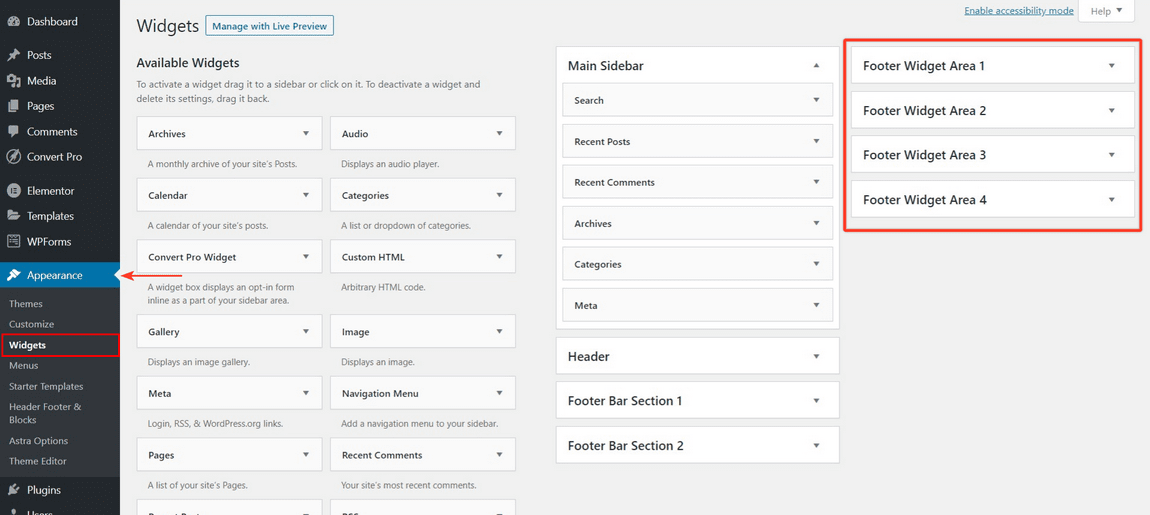Open Theme Editor submenu item

(x=37, y=461)
